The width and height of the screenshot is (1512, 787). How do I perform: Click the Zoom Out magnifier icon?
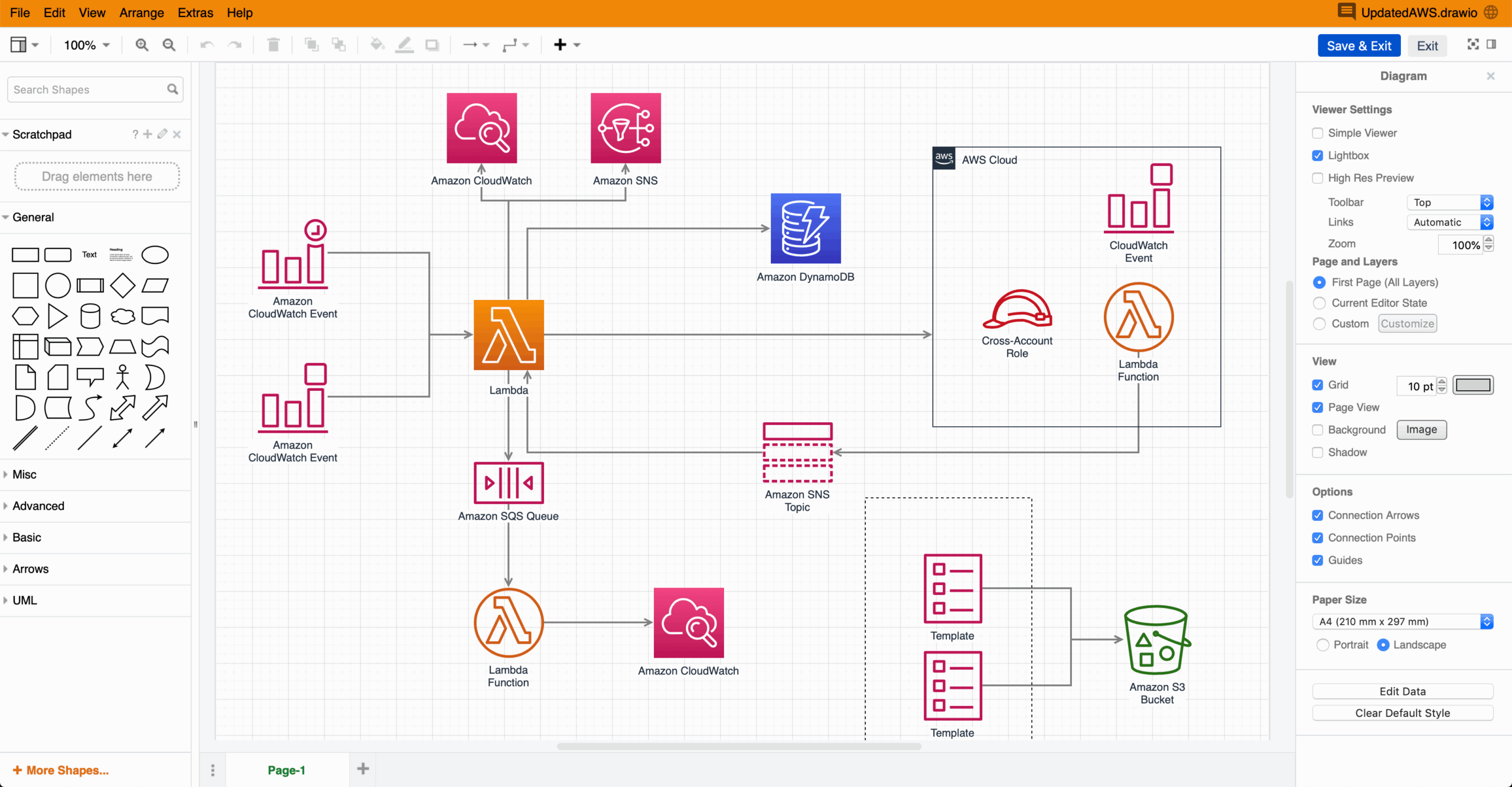coord(169,45)
